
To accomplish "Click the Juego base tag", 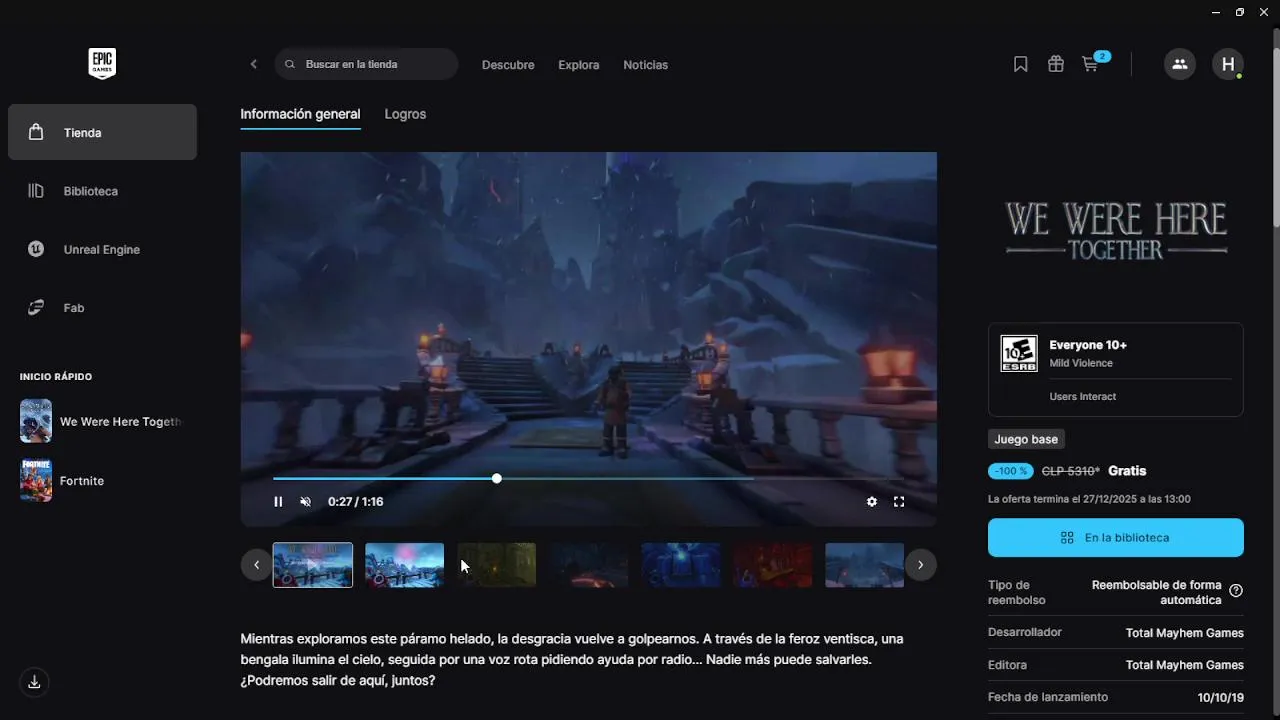I will click(x=1027, y=439).
